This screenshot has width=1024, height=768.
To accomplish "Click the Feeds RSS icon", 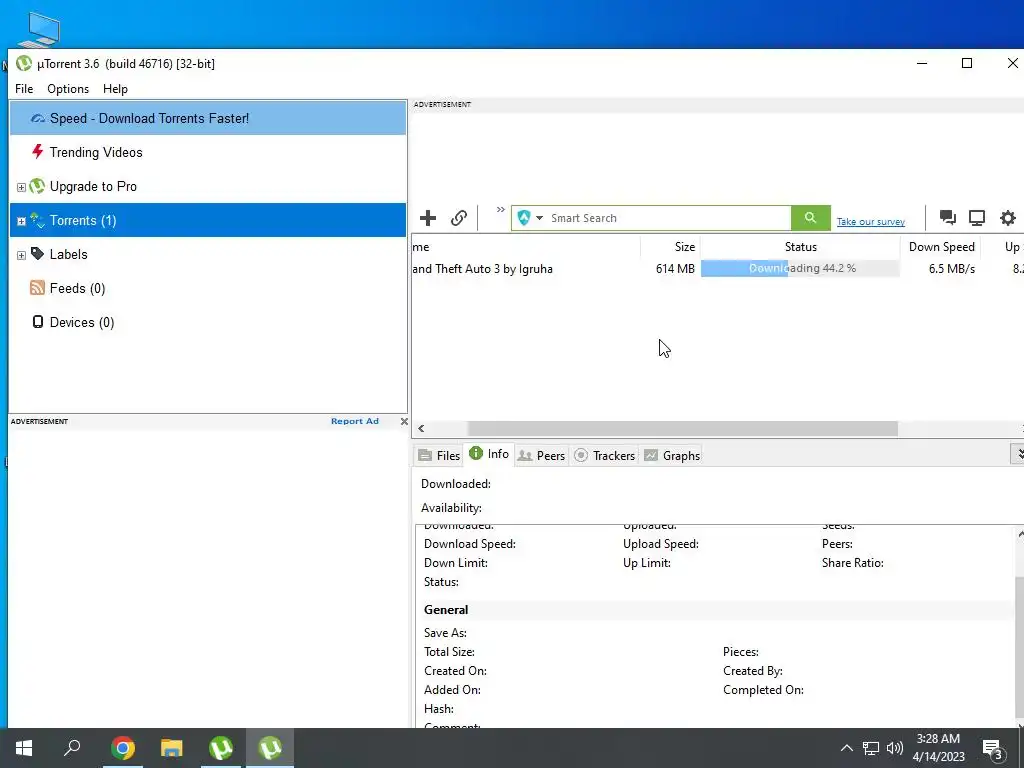I will click(37, 288).
